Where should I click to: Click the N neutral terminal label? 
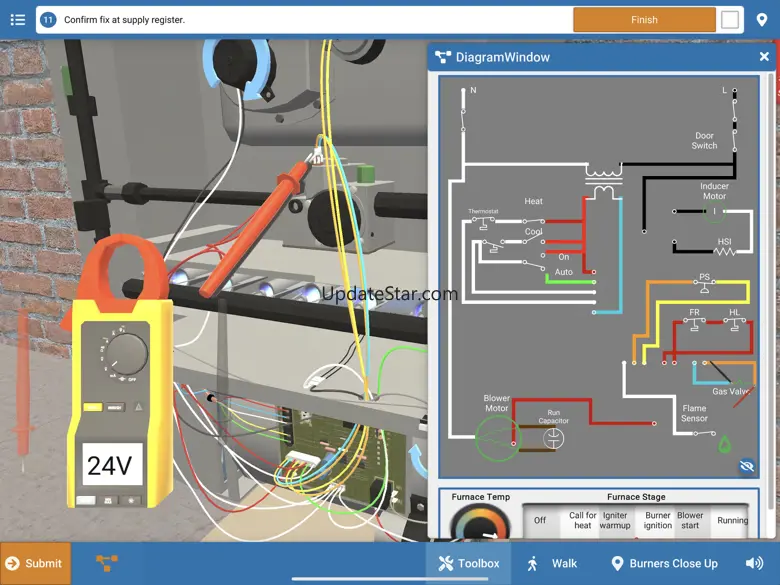[473, 90]
